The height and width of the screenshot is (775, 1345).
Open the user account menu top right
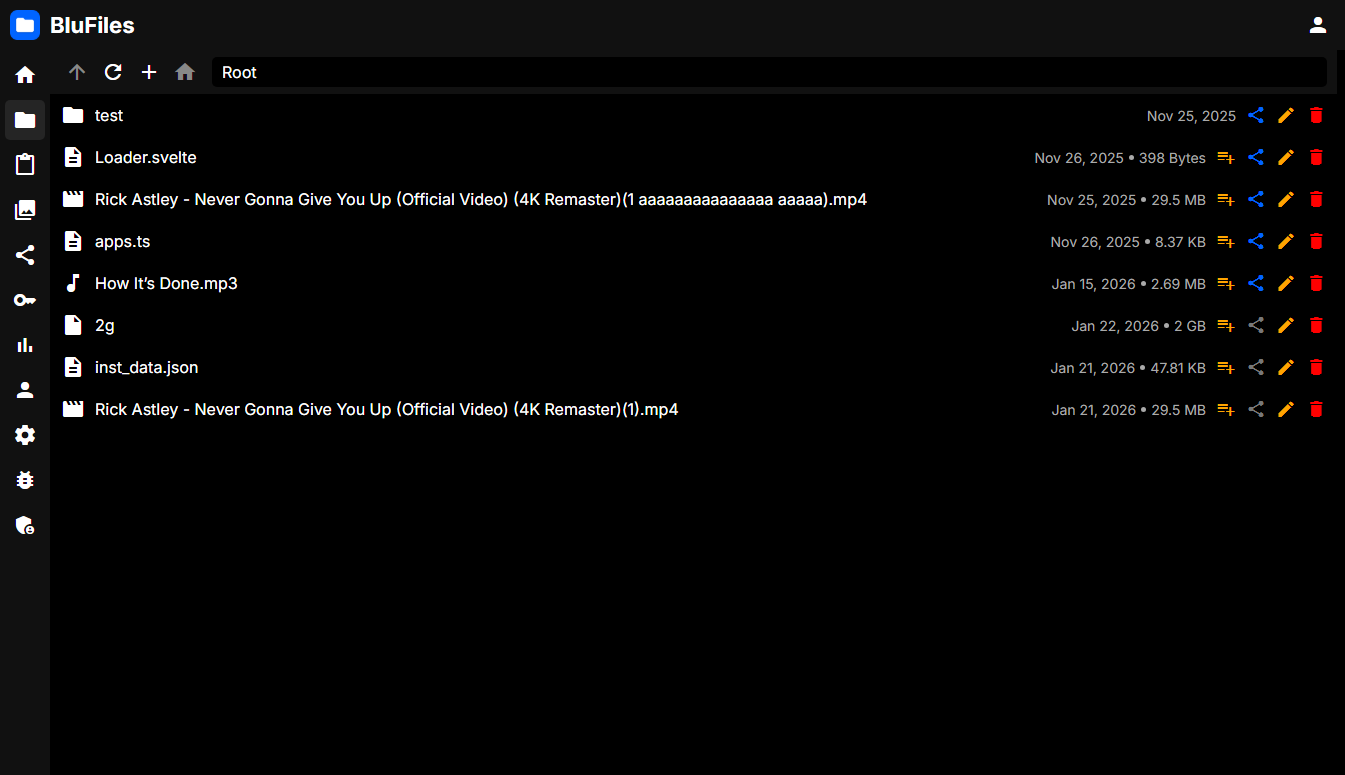[x=1317, y=26]
